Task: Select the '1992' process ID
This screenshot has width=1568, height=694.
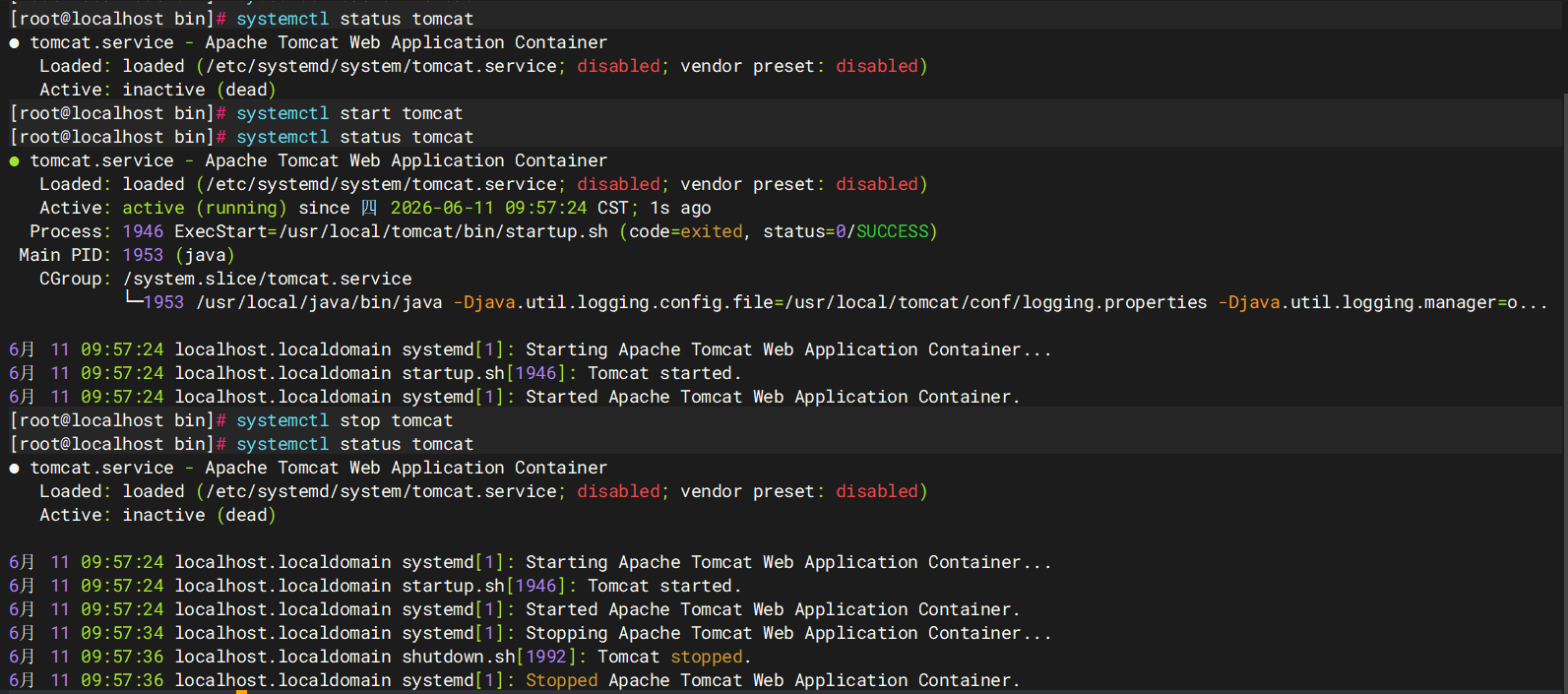Action: coord(546,657)
